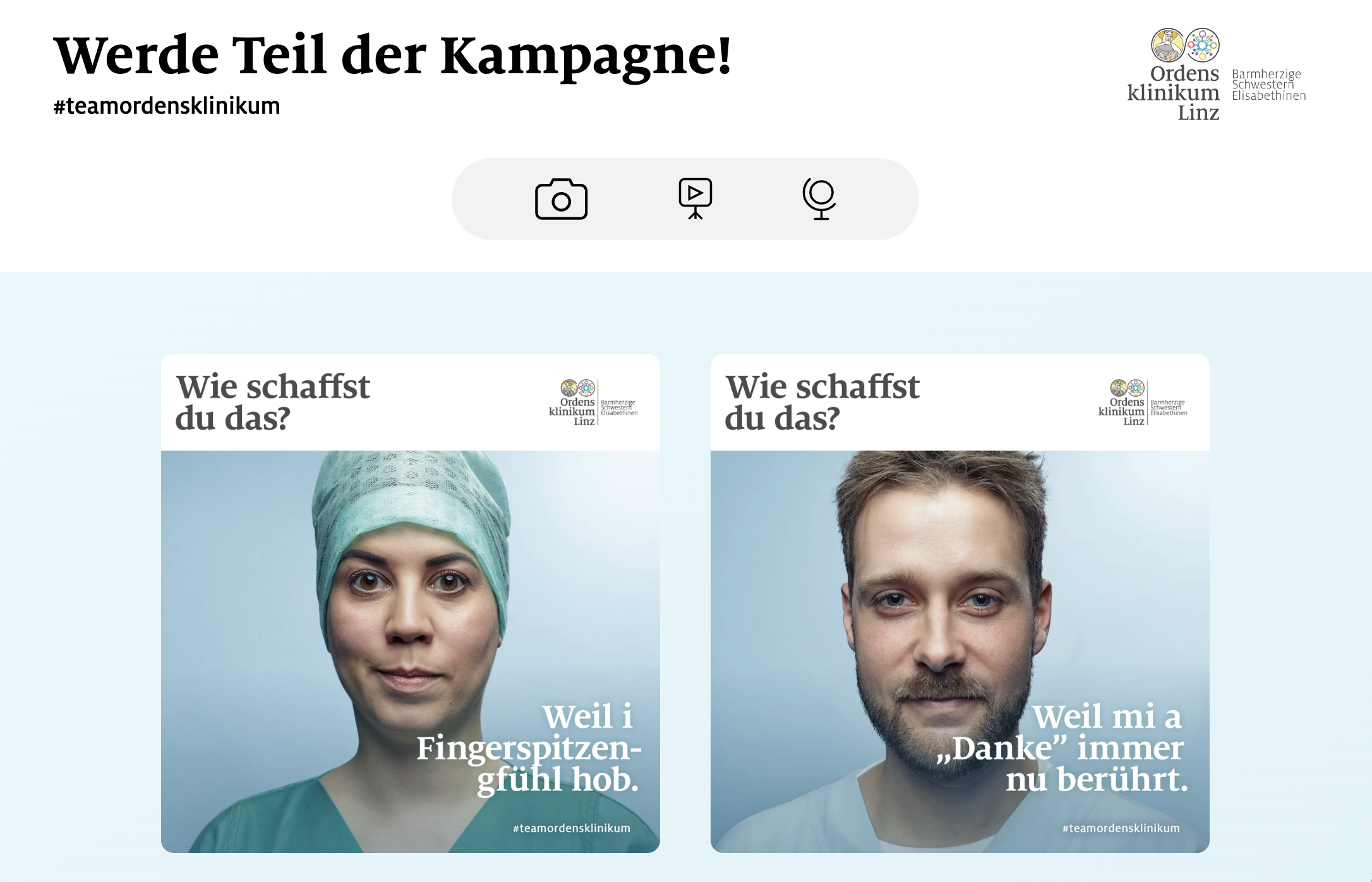Click the small logo on the male poster
Image resolution: width=1372 pixels, height=882 pixels.
[x=1143, y=402]
